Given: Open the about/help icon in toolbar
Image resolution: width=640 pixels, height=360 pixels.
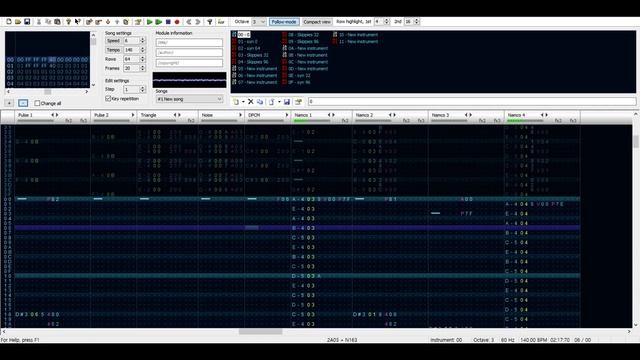Looking at the screenshot, I should (69, 22).
